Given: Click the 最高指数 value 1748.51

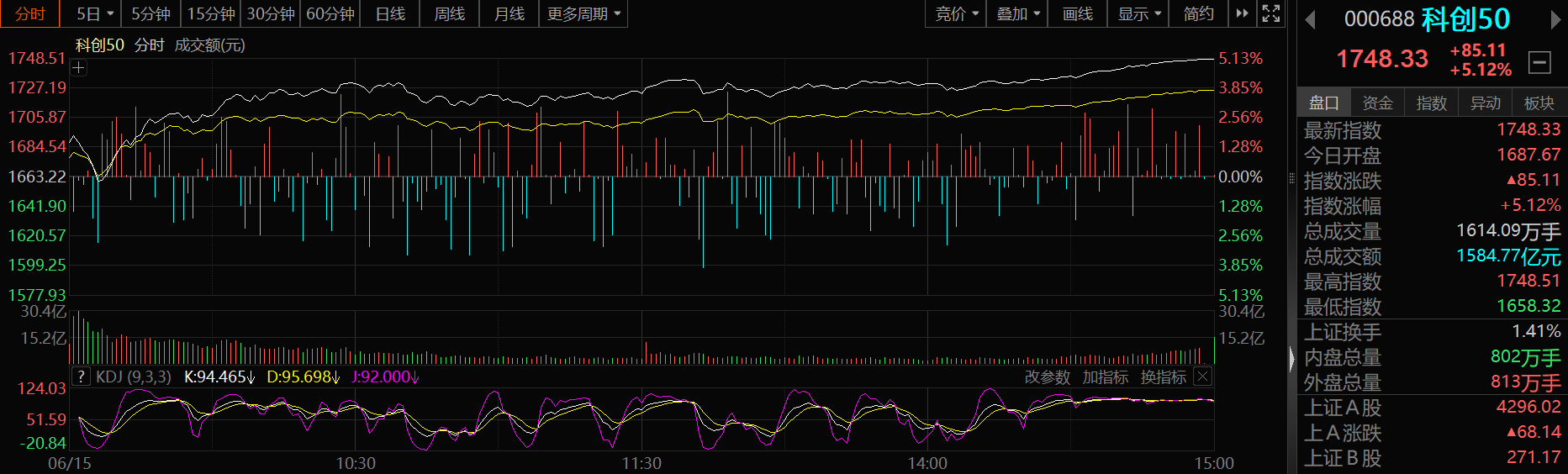Looking at the screenshot, I should [1528, 281].
